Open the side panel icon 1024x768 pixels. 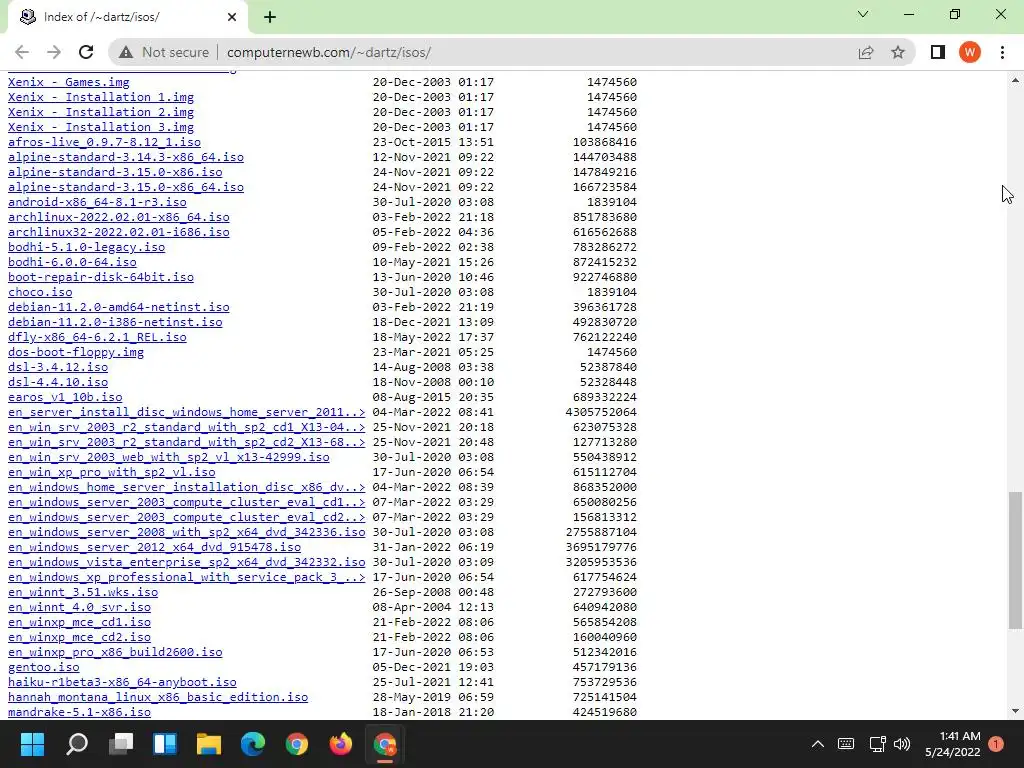938,52
